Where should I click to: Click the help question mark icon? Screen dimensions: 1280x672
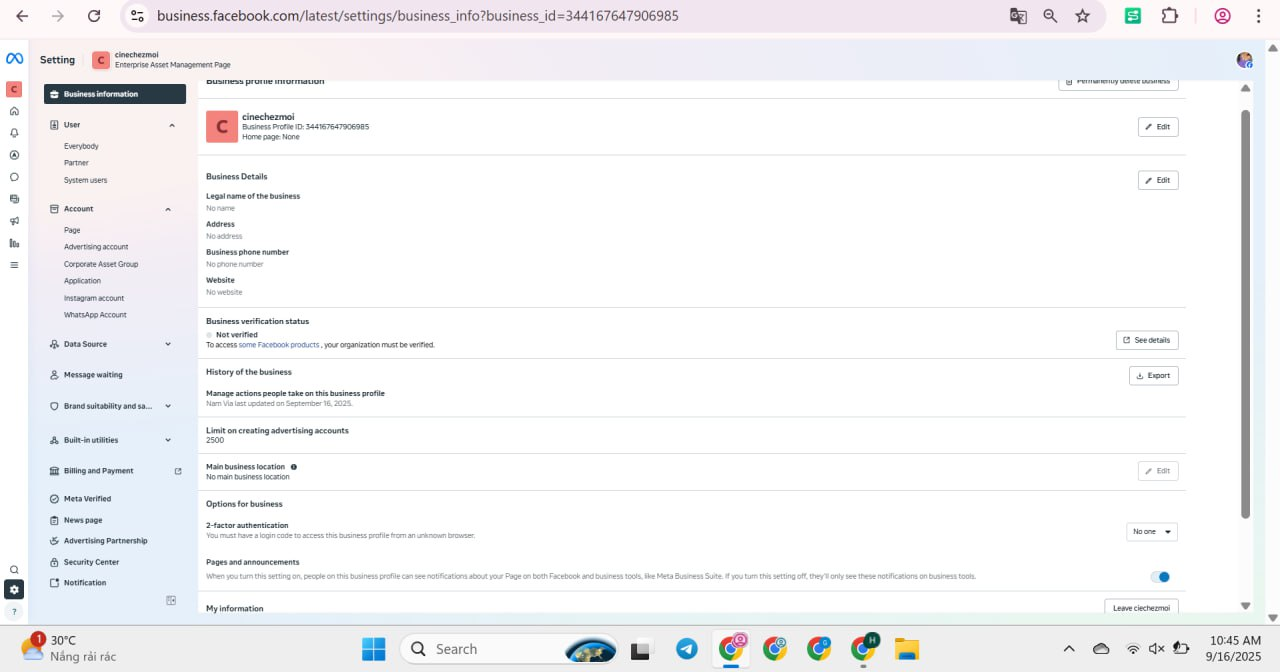pyautogui.click(x=14, y=611)
